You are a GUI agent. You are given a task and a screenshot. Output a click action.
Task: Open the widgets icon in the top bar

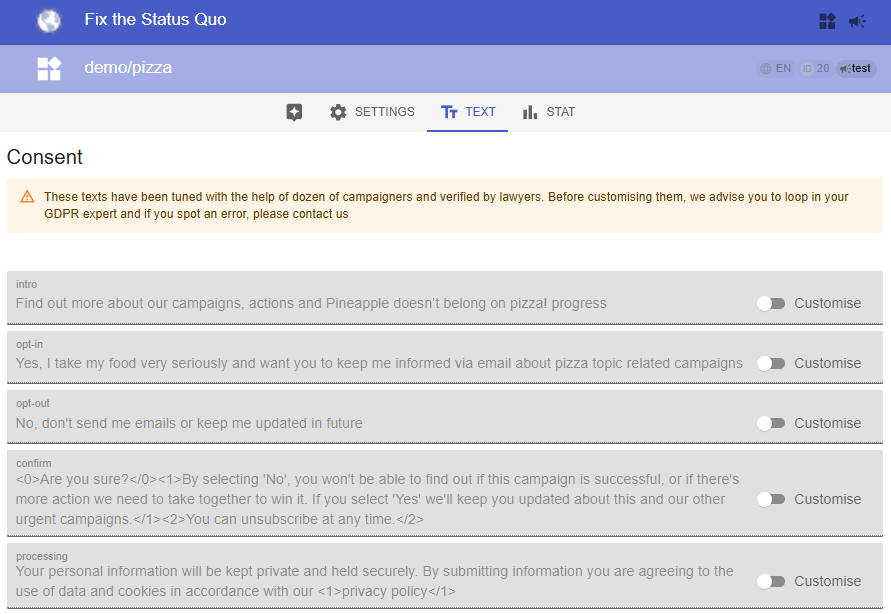[827, 22]
